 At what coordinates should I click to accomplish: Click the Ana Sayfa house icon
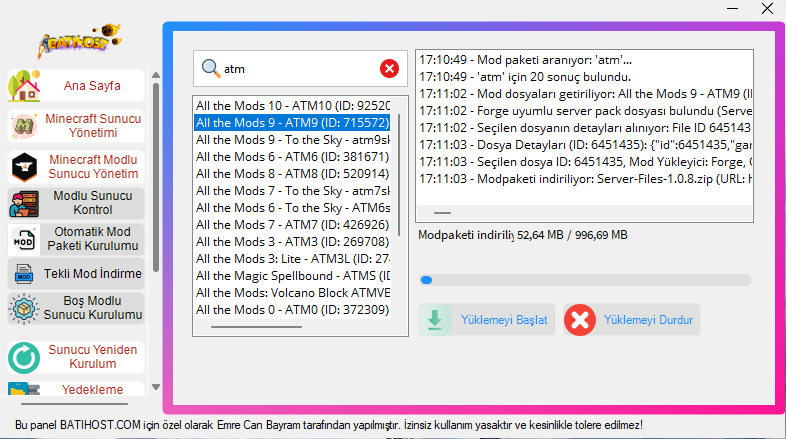24,86
